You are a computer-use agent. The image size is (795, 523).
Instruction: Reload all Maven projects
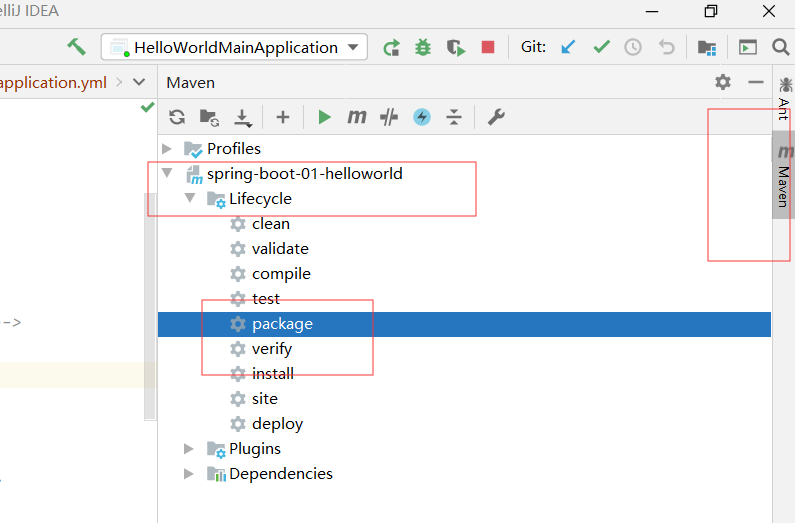177,117
